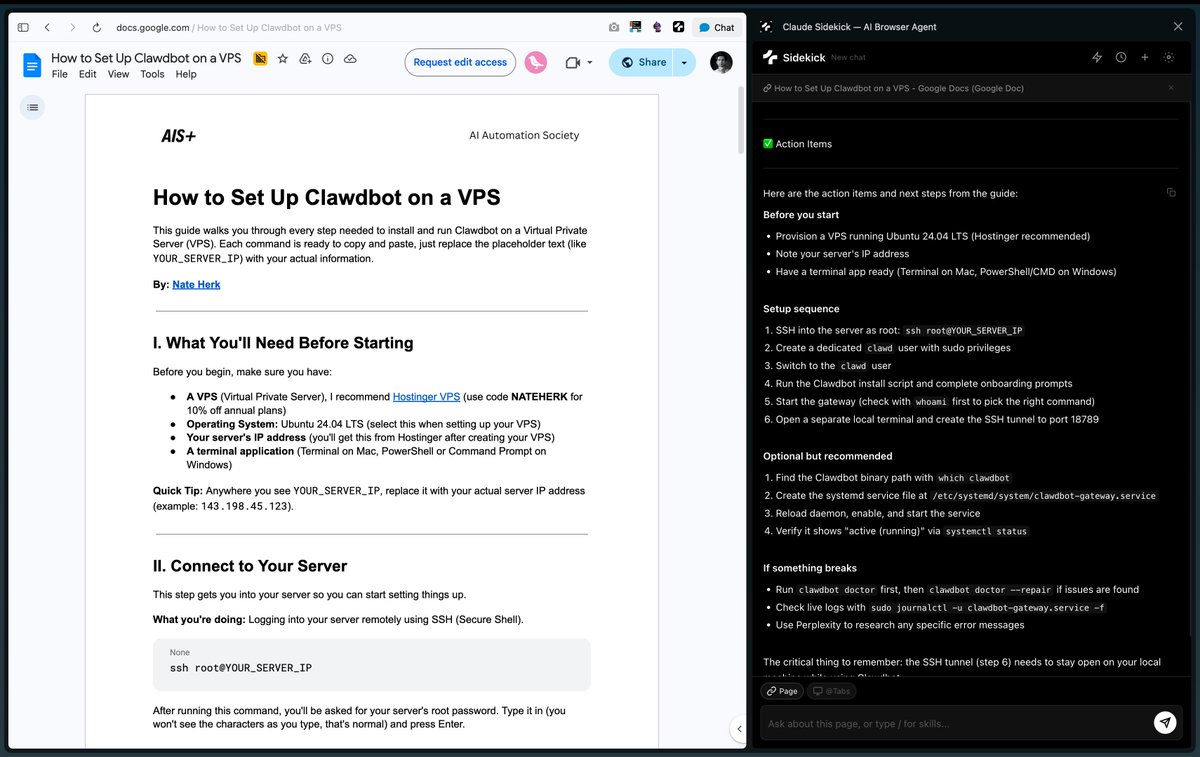Show document outline list icon

33,107
